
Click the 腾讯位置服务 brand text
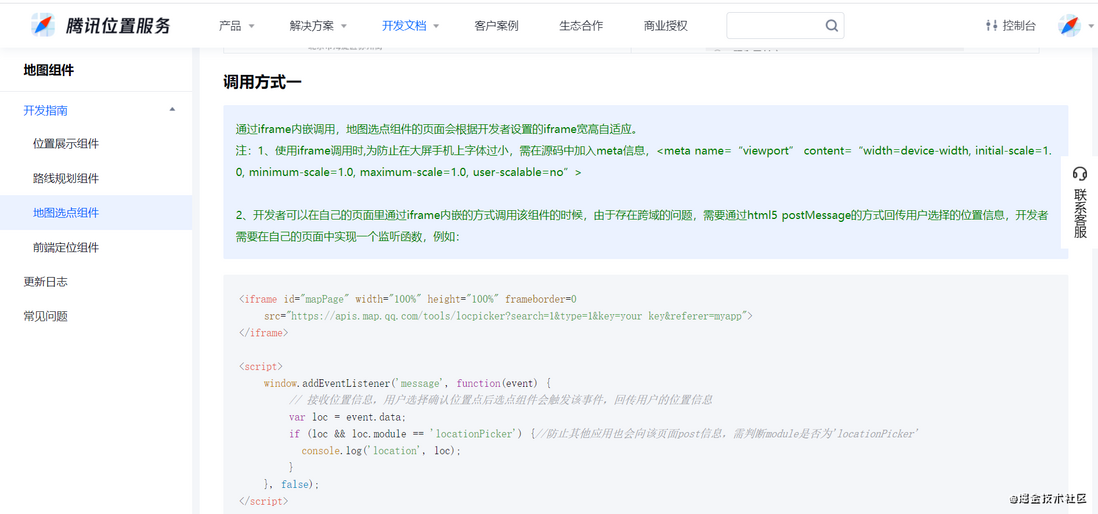[118, 26]
